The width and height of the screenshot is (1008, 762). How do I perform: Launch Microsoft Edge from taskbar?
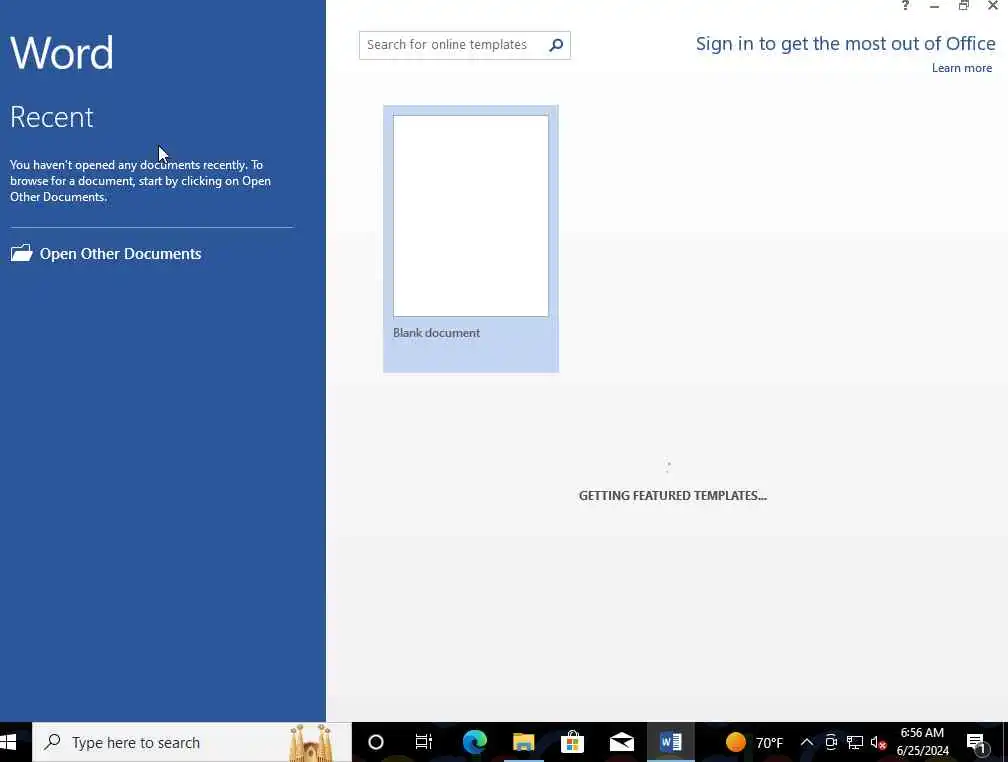click(x=474, y=743)
